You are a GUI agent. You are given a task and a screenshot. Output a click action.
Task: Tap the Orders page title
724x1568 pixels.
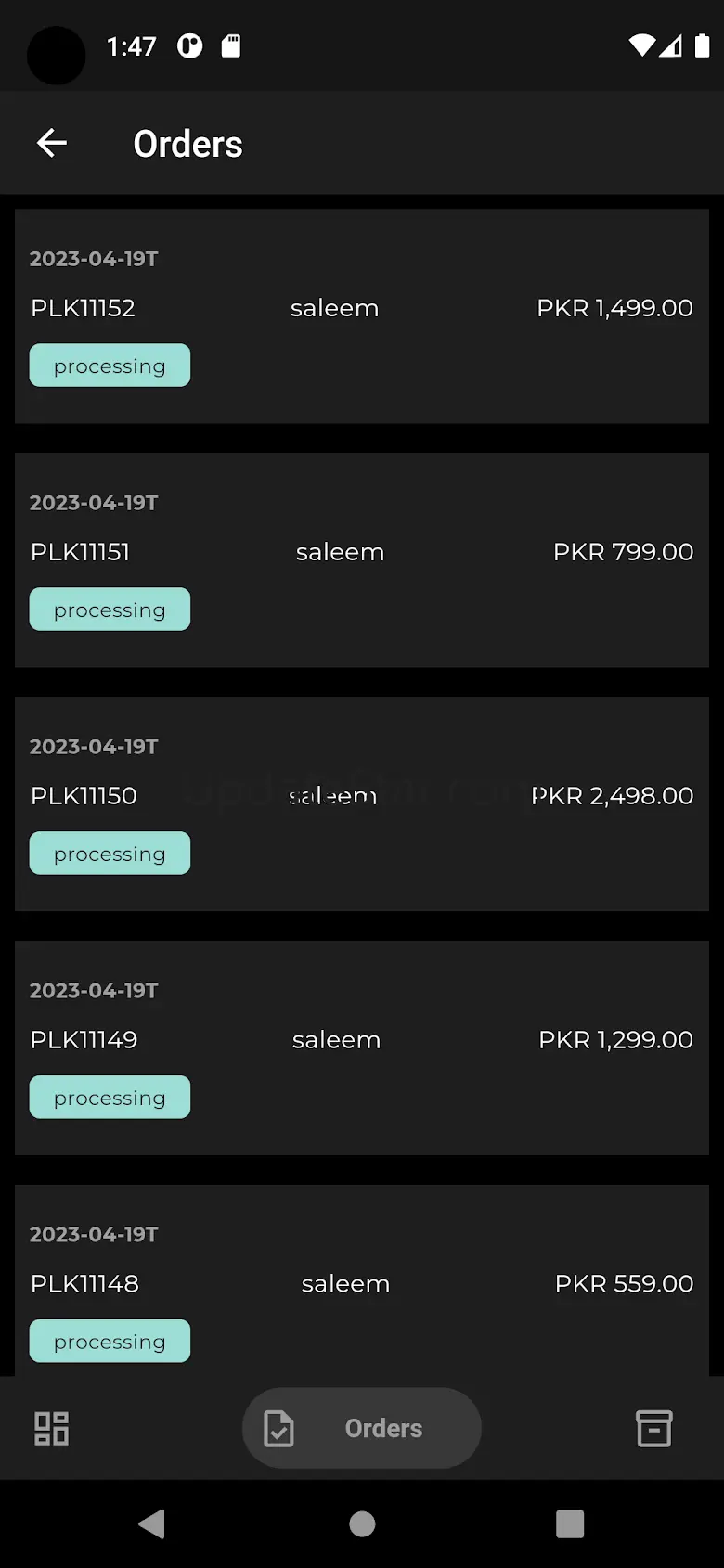[187, 144]
